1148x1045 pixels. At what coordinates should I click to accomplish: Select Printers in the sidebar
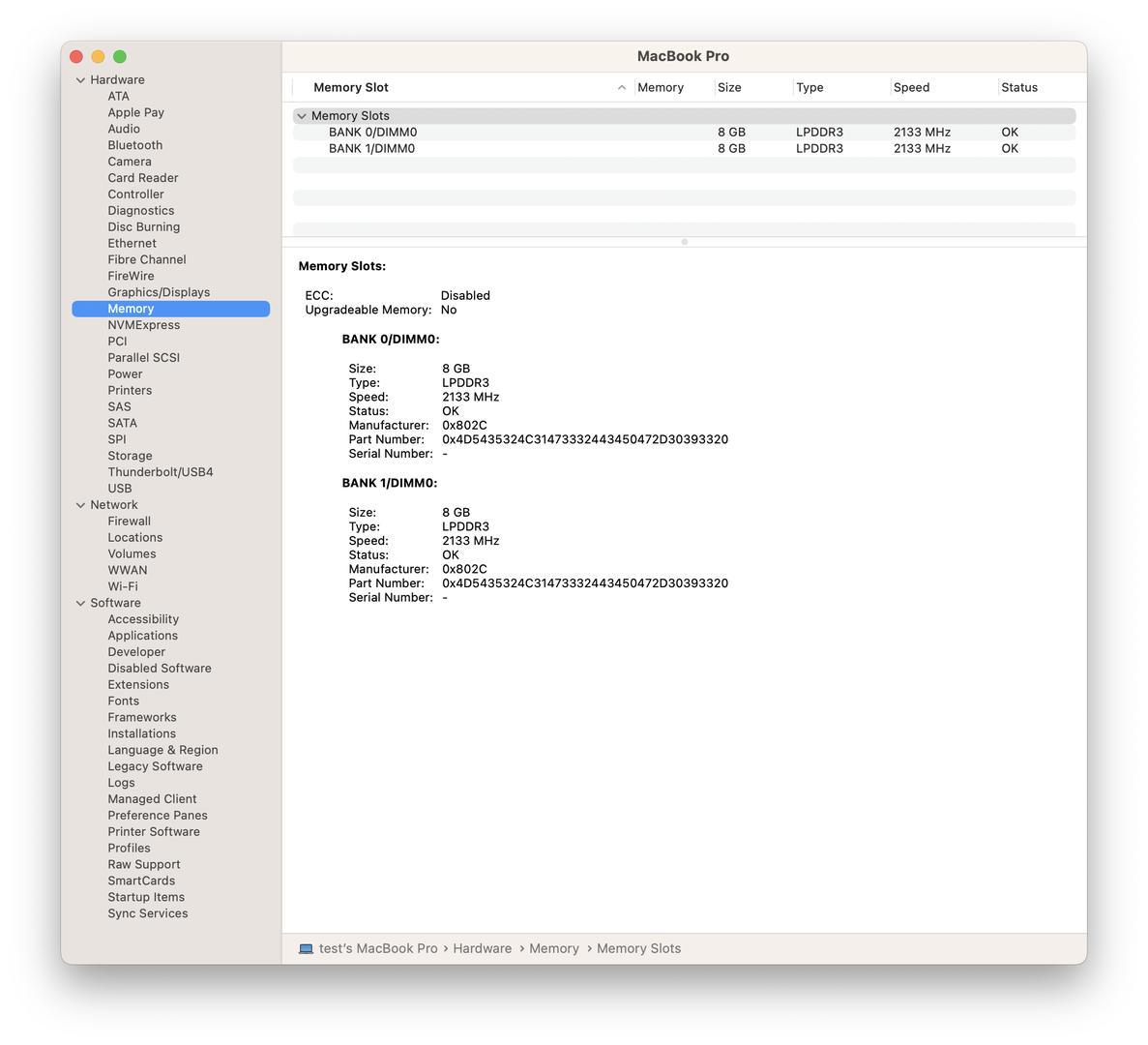pyautogui.click(x=130, y=390)
